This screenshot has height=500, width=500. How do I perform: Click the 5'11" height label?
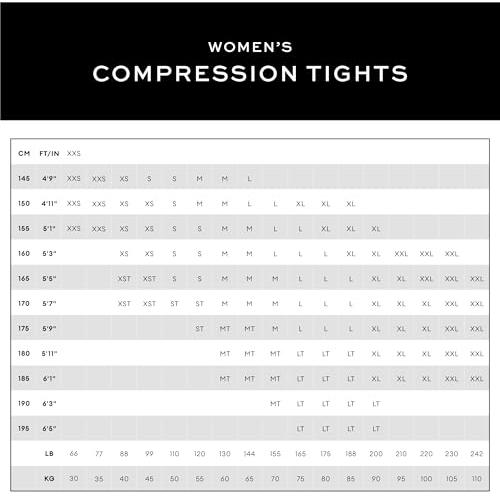49,354
